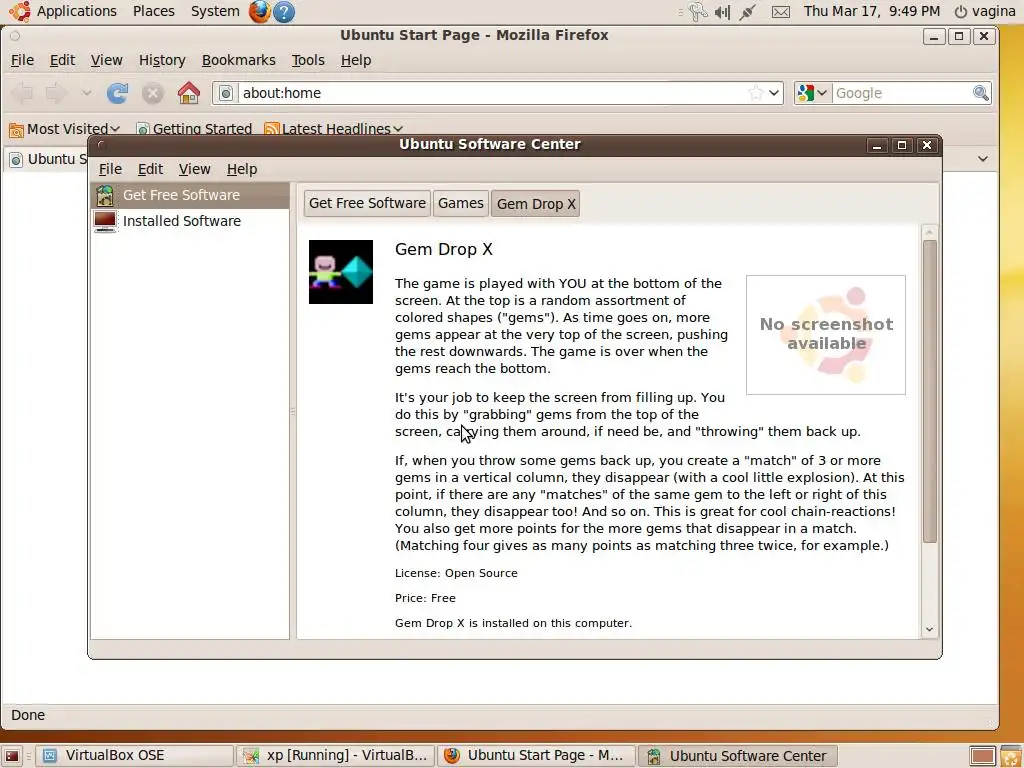
Task: Click the description pane scrollbar thumb
Action: 929,391
